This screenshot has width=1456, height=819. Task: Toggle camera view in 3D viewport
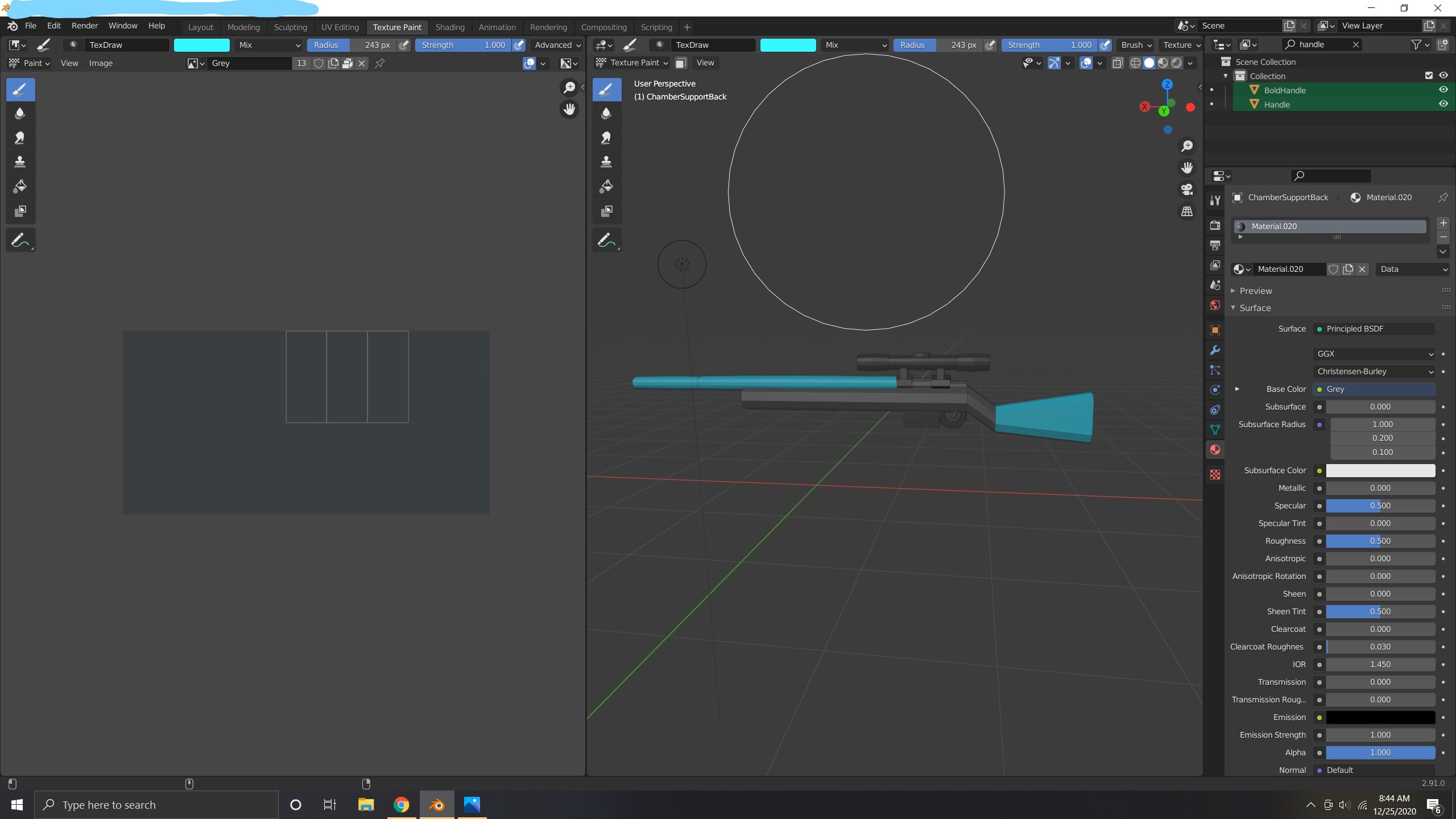pyautogui.click(x=1187, y=189)
